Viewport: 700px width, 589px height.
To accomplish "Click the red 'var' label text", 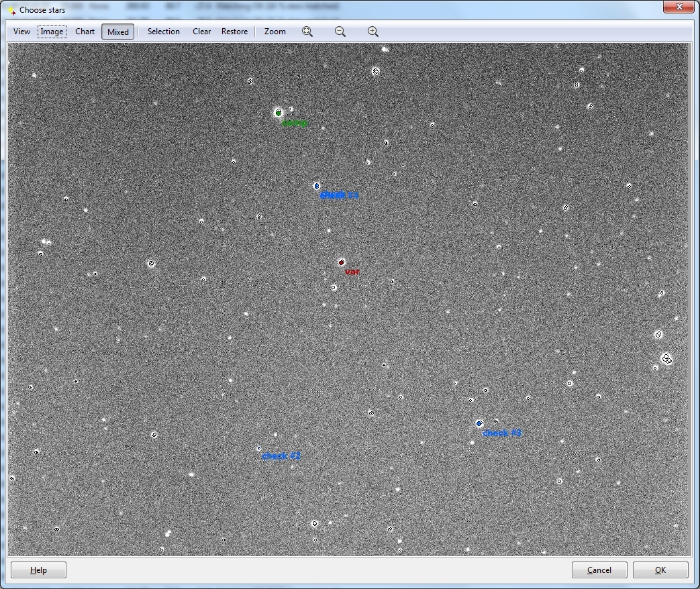I will point(351,271).
